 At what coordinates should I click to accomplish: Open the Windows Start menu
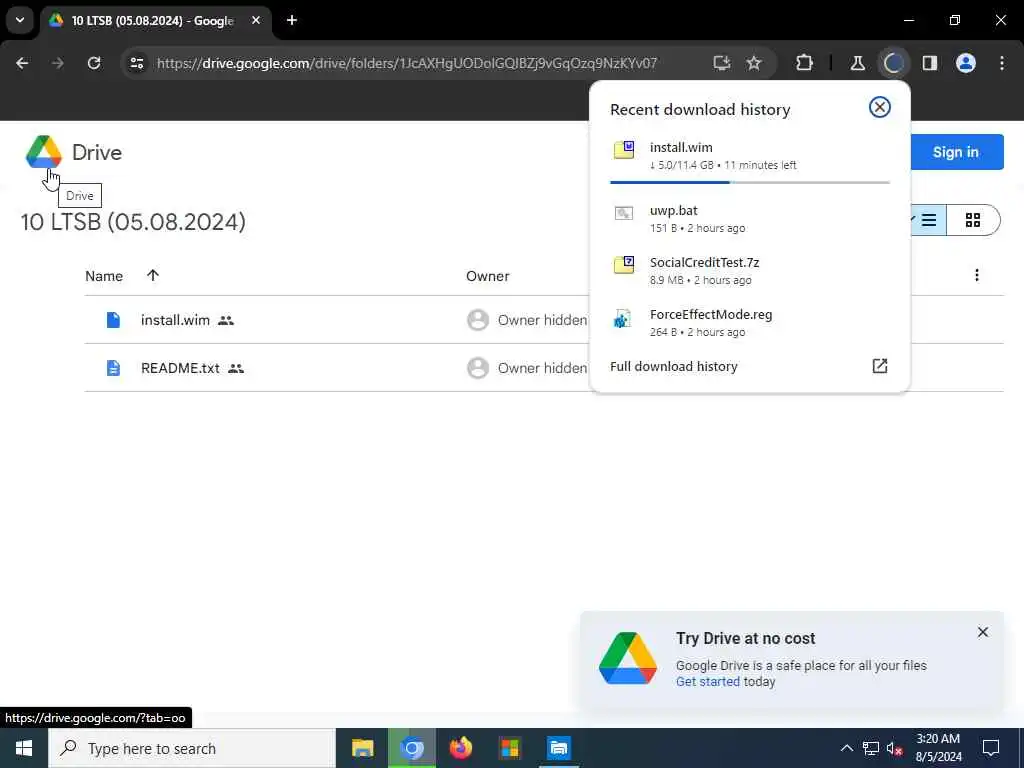[24, 748]
